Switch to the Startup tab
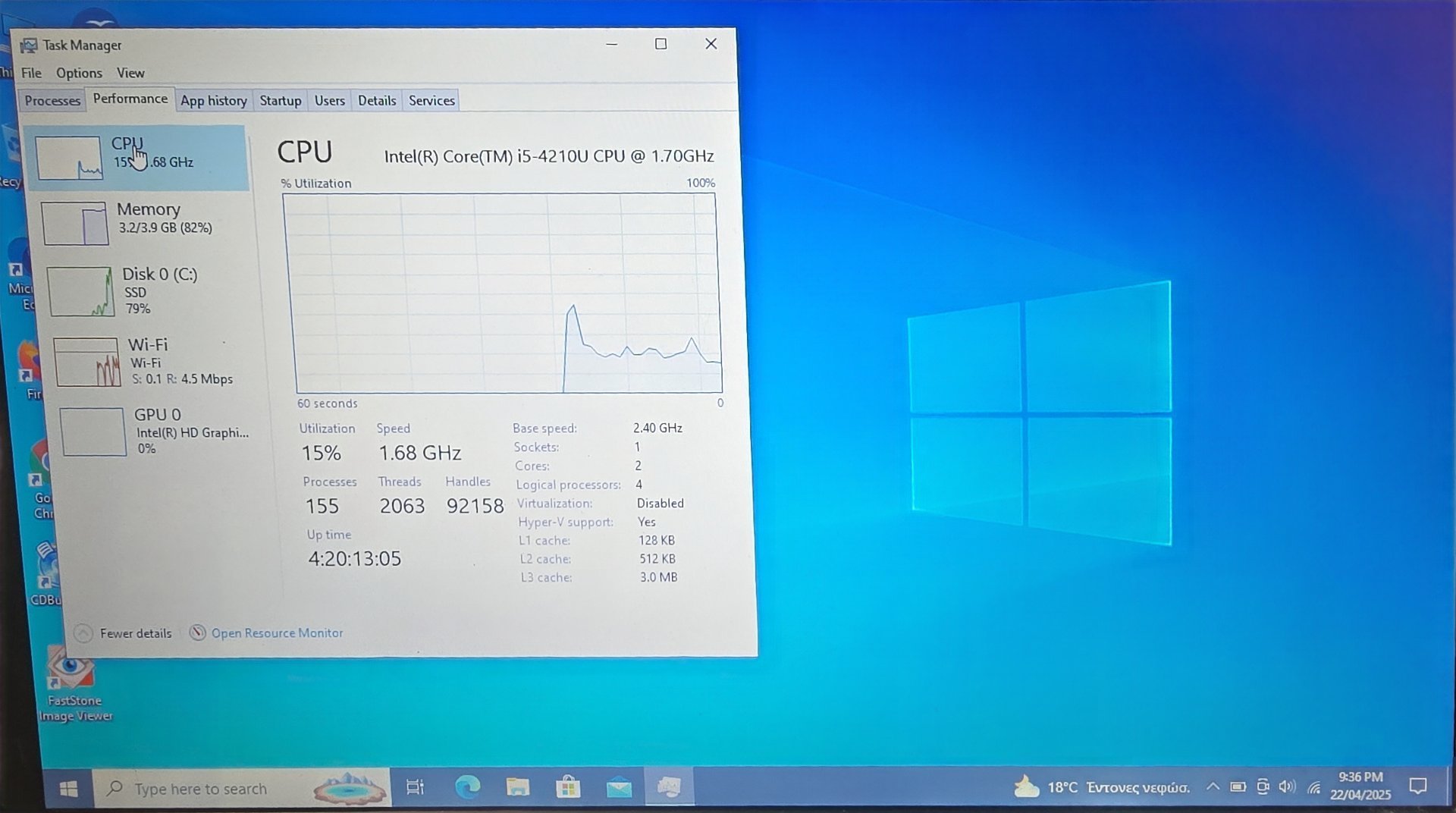The image size is (1456, 813). [281, 100]
